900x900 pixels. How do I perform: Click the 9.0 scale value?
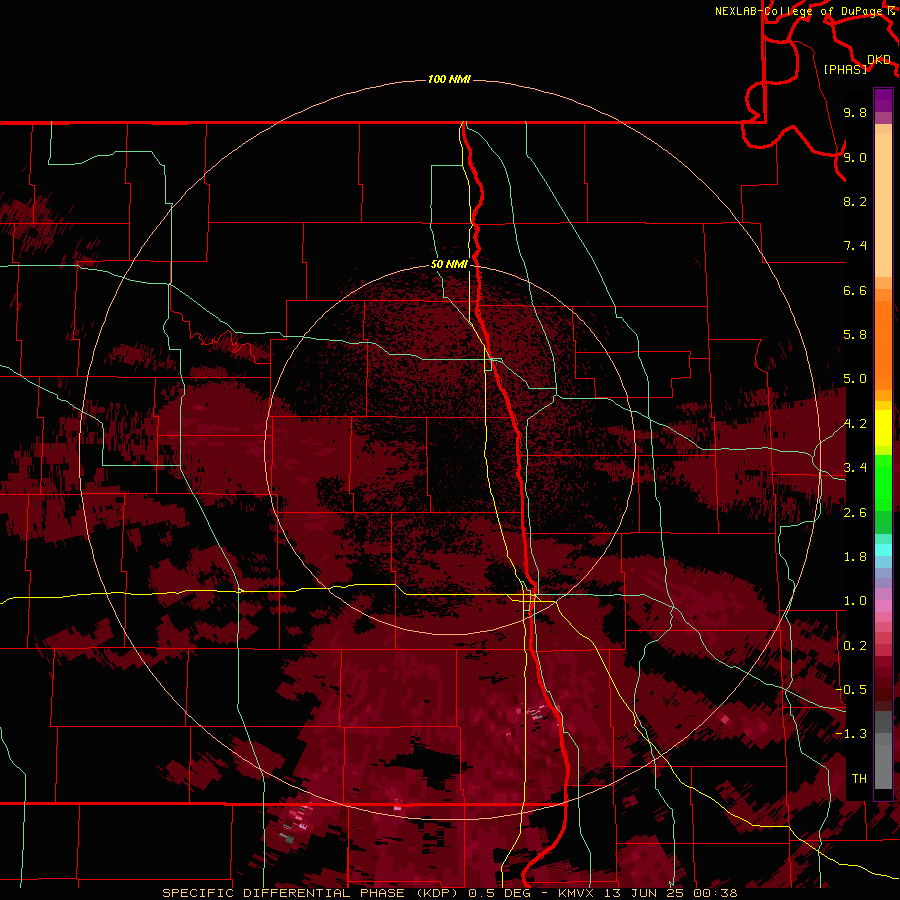point(855,157)
